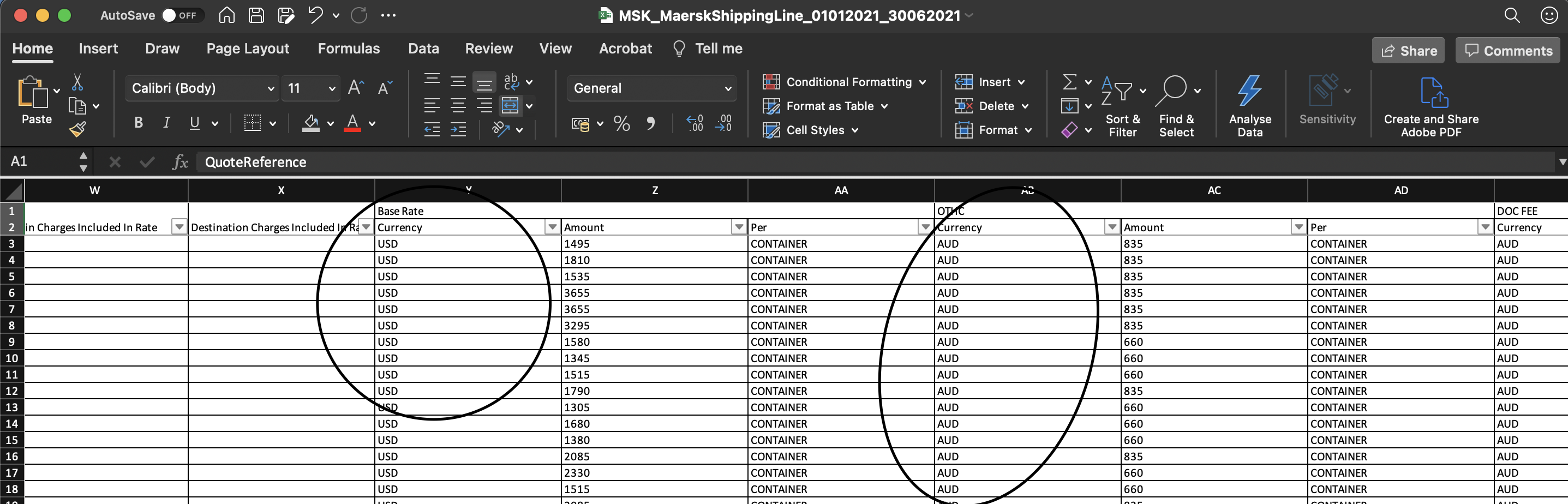Click the smiley feedback icon

click(1548, 15)
